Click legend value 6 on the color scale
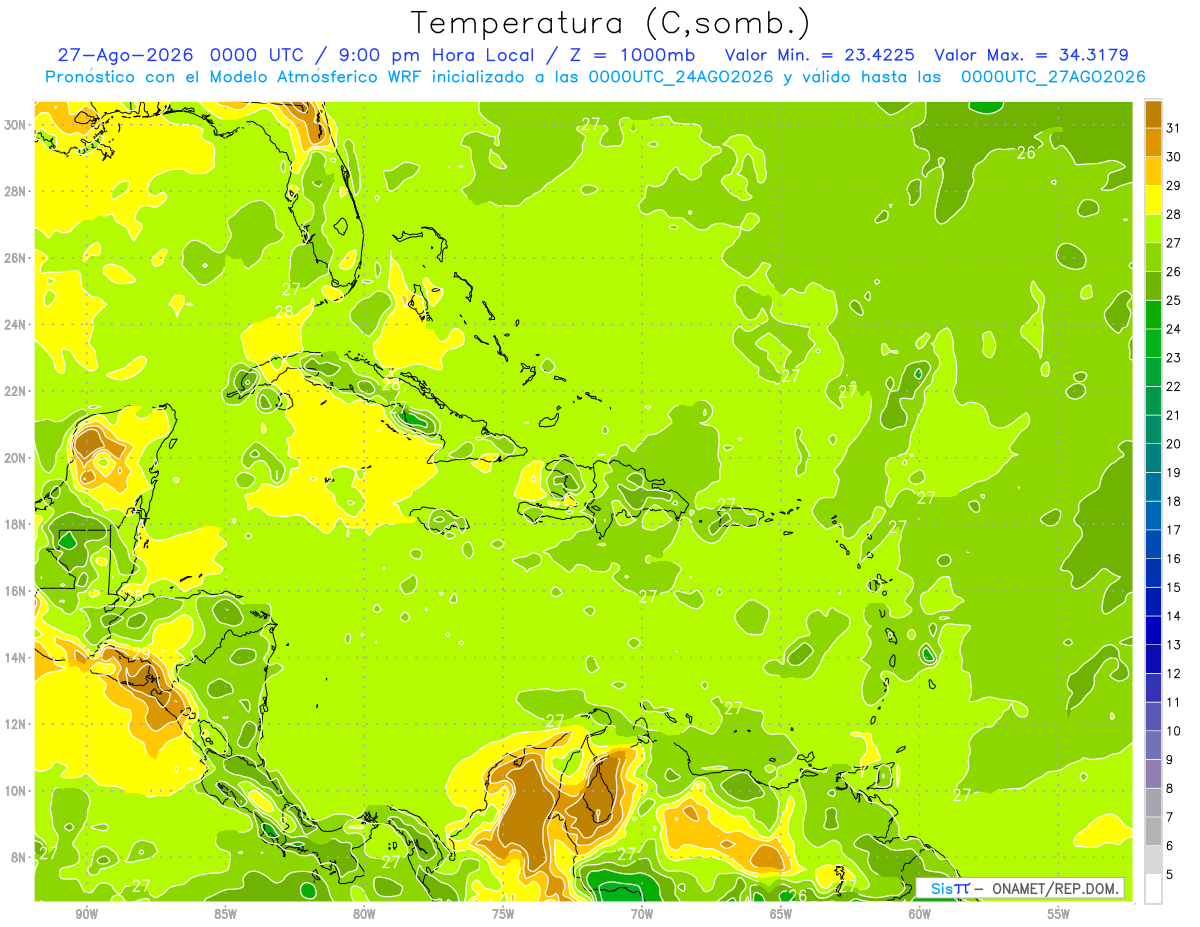The width and height of the screenshot is (1200, 927). coord(1171,845)
